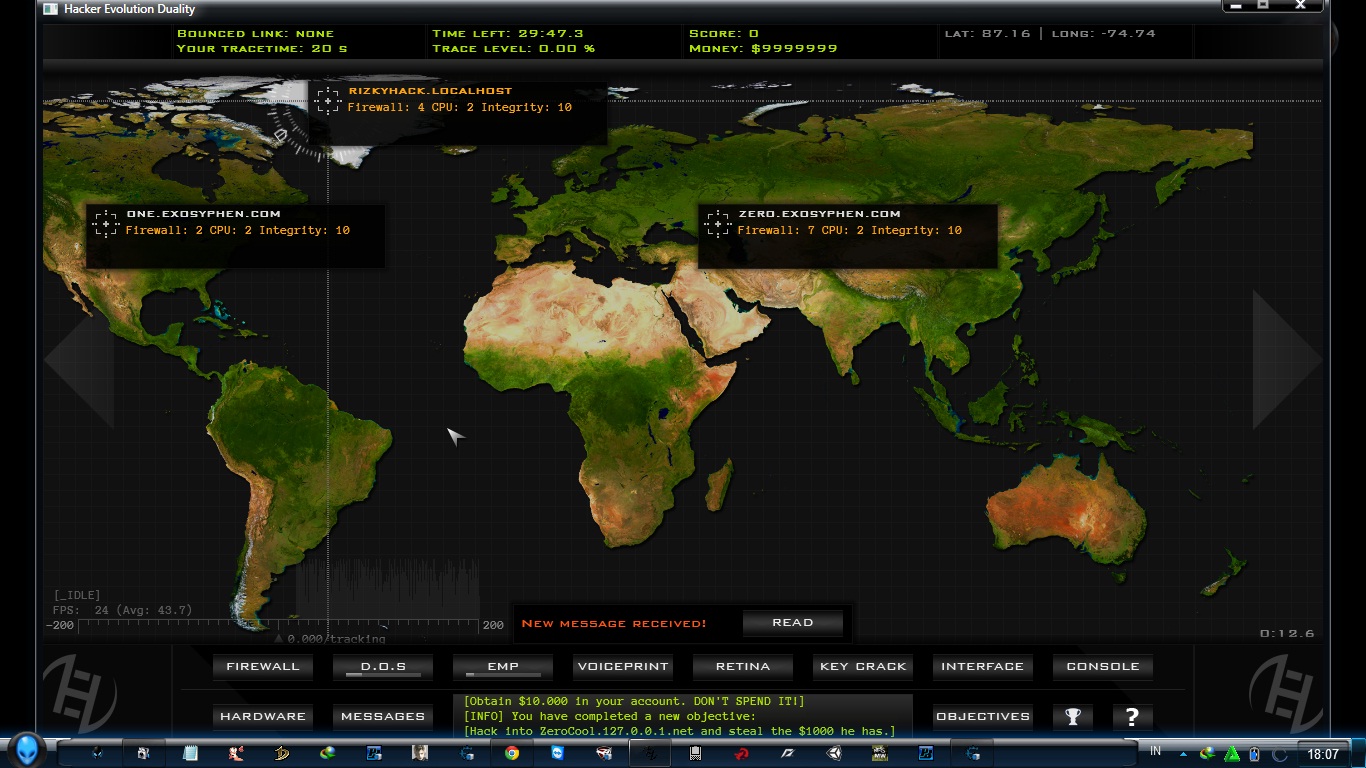Pan map left with the large left arrow
This screenshot has width=1366, height=768.
[78, 359]
